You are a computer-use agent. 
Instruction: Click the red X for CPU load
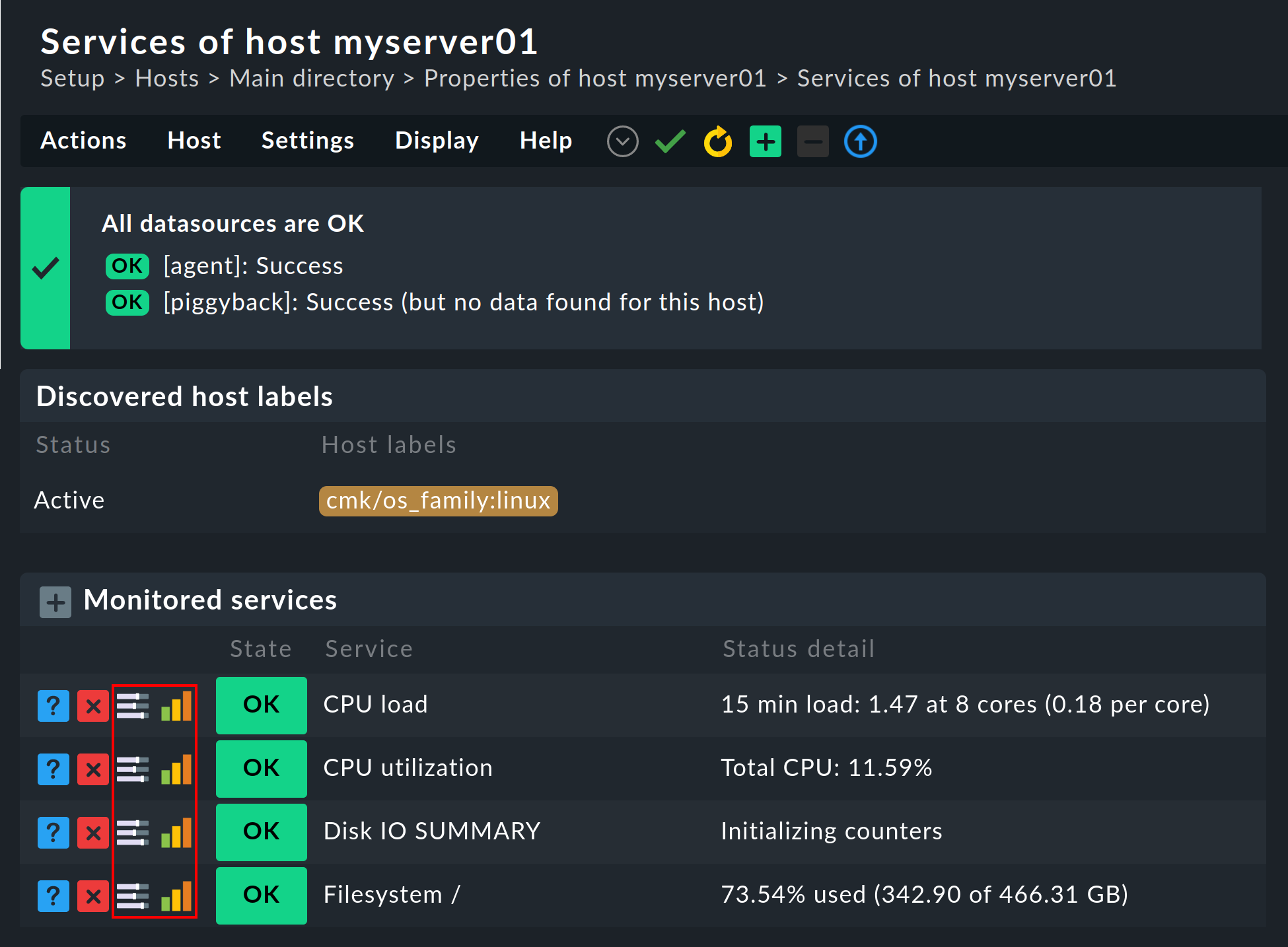click(93, 706)
